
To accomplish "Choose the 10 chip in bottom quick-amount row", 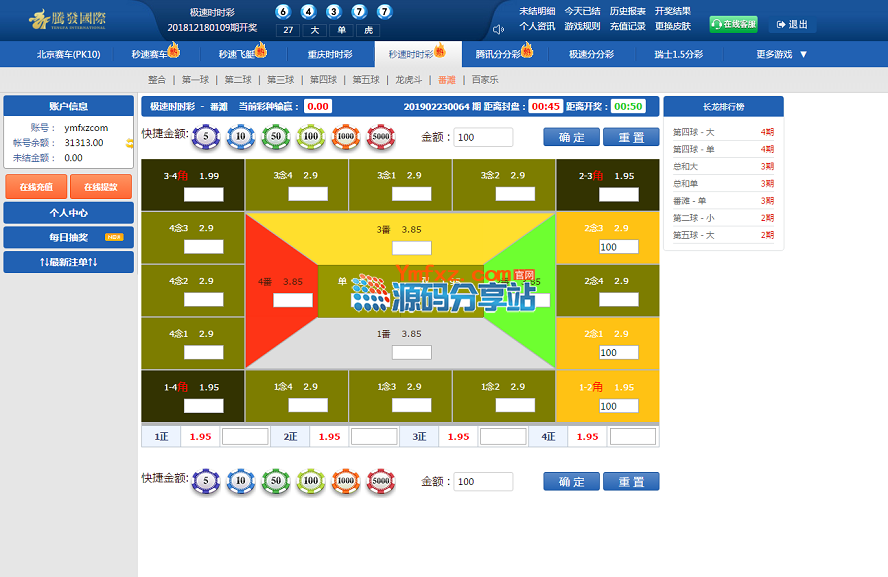I will (x=241, y=481).
